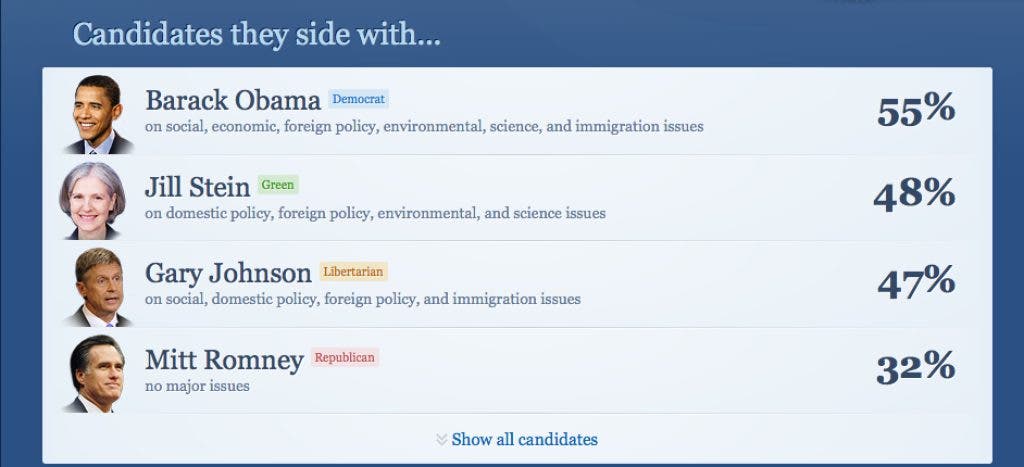Click the 55% match score
The height and width of the screenshot is (467, 1024).
coord(915,110)
